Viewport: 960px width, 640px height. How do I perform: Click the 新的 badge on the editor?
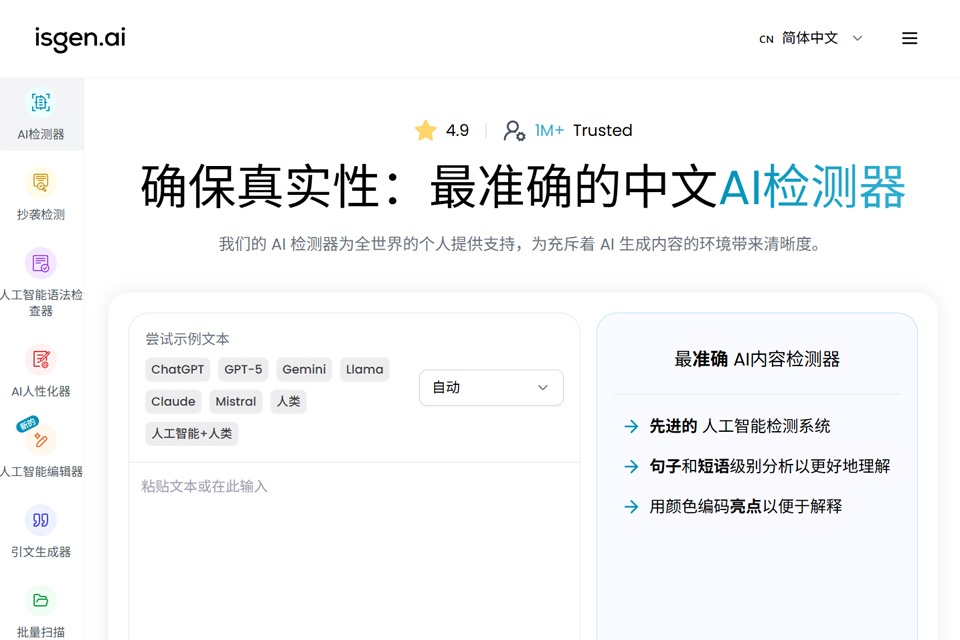point(28,423)
